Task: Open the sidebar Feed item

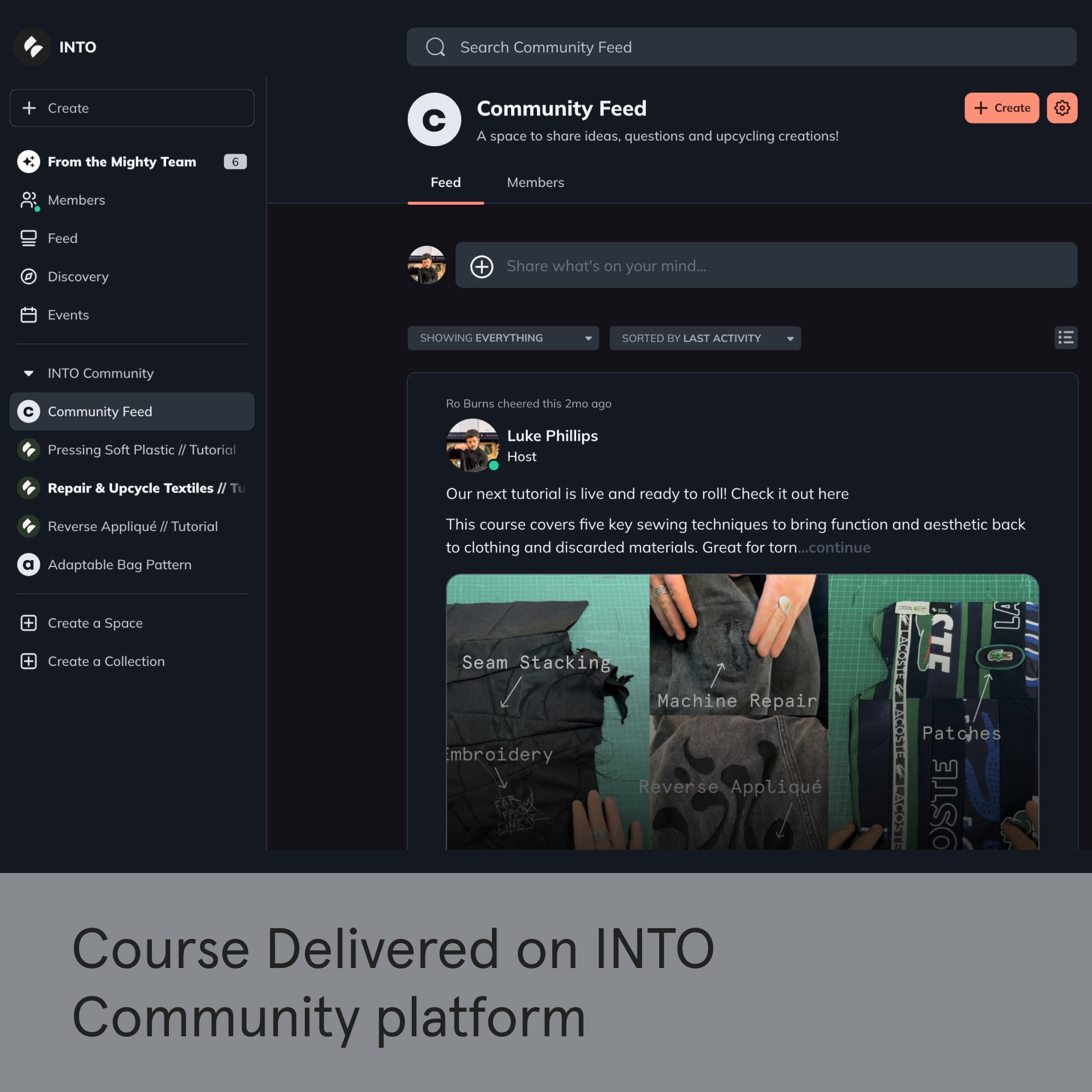Action: click(x=62, y=238)
